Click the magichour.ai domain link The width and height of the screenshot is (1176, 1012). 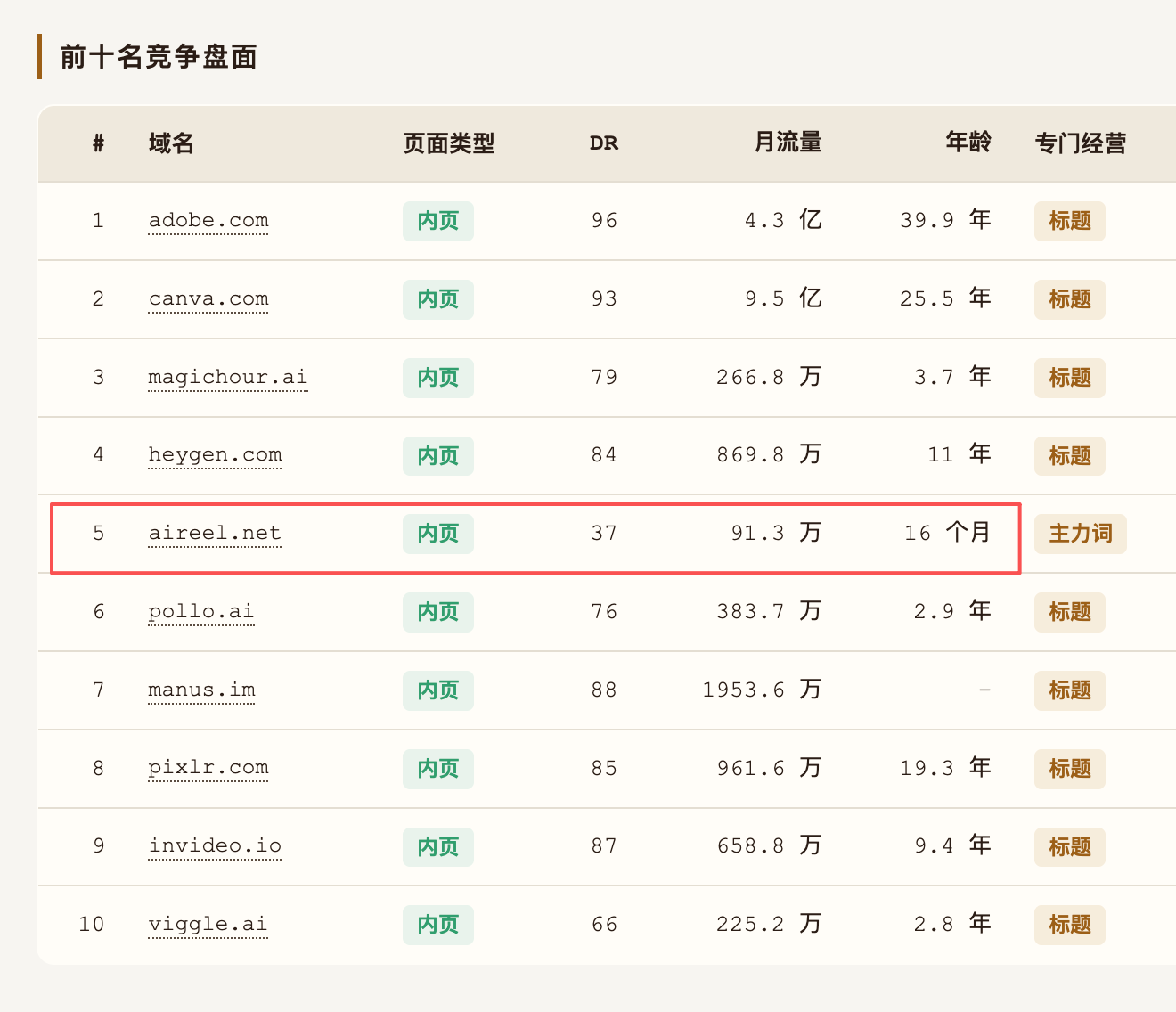click(228, 378)
